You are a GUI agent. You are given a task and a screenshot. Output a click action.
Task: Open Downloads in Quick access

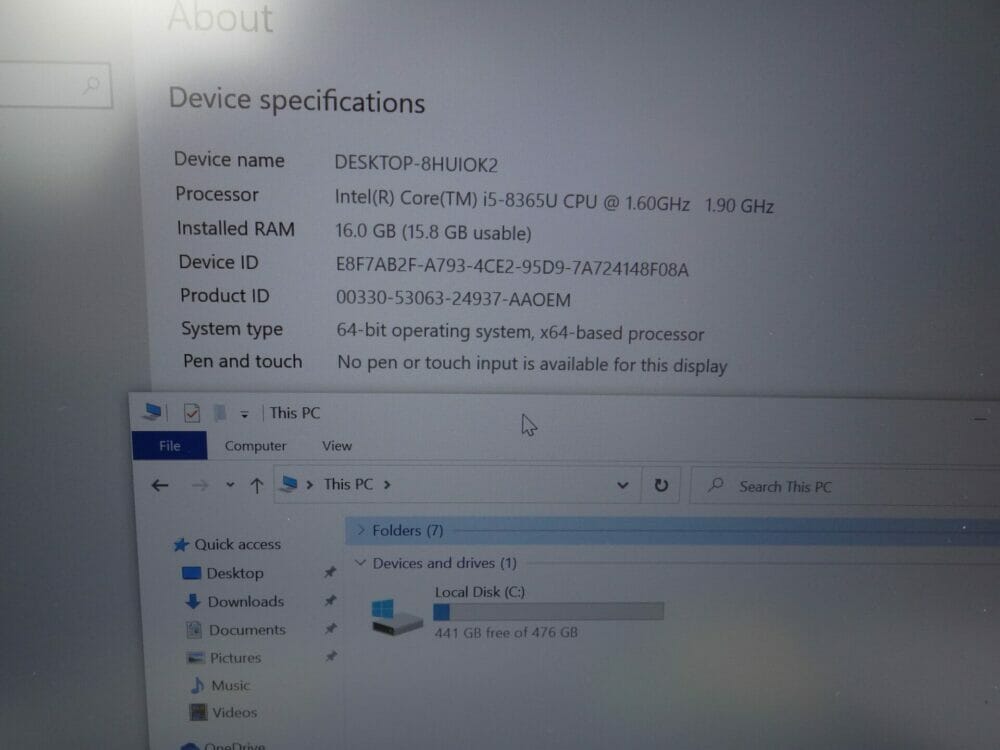click(246, 601)
